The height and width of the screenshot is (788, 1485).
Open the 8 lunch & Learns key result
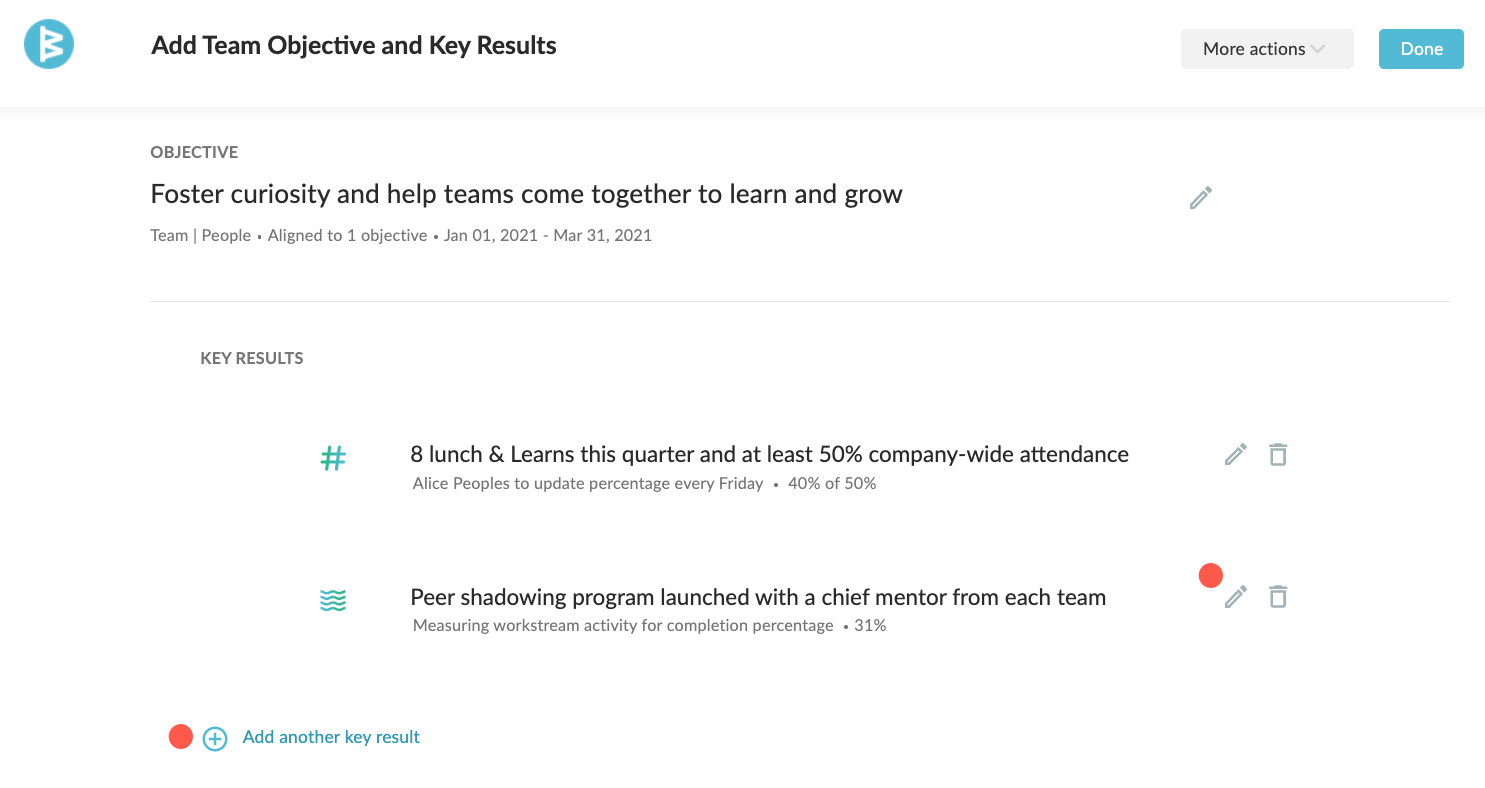click(x=769, y=454)
